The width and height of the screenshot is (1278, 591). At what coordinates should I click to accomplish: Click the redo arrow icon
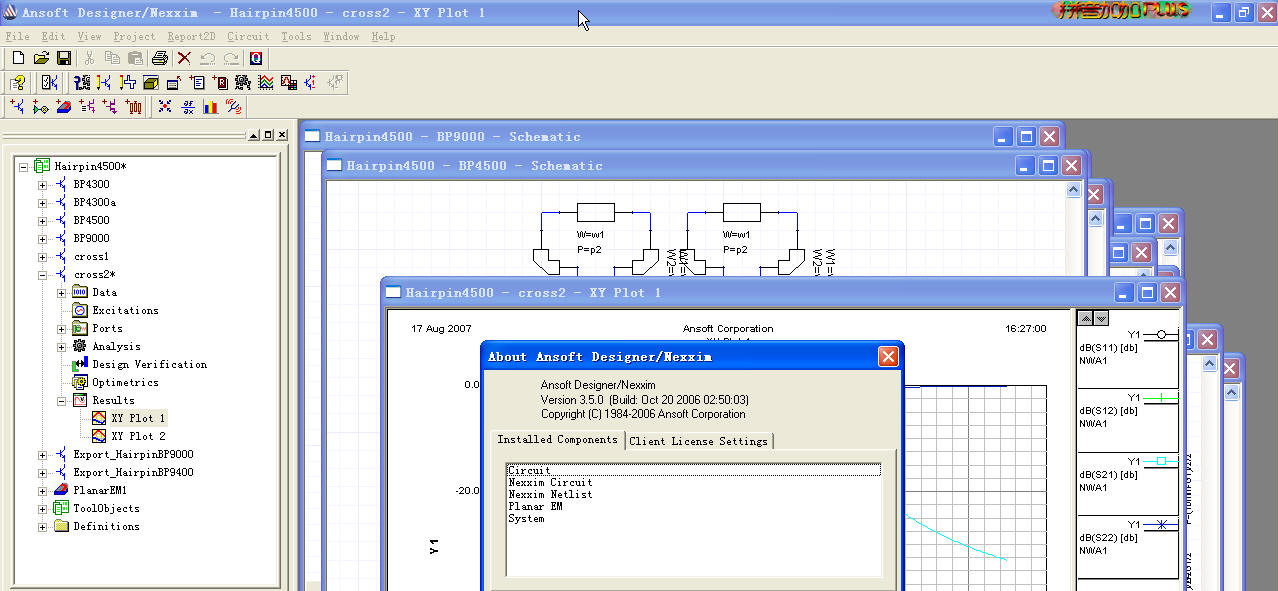(x=231, y=59)
